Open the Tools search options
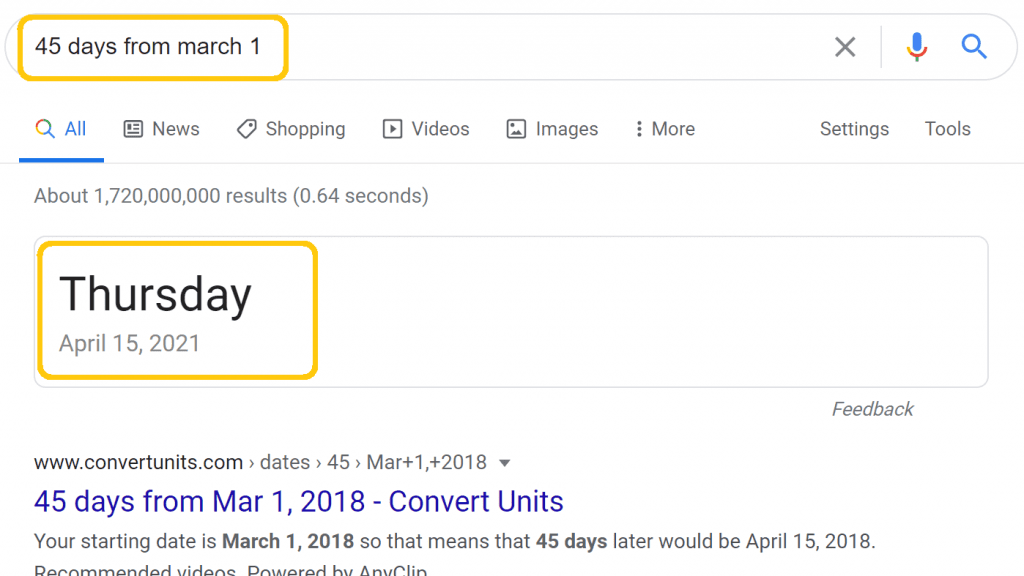Screen dimensions: 1024x576 [x=947, y=129]
